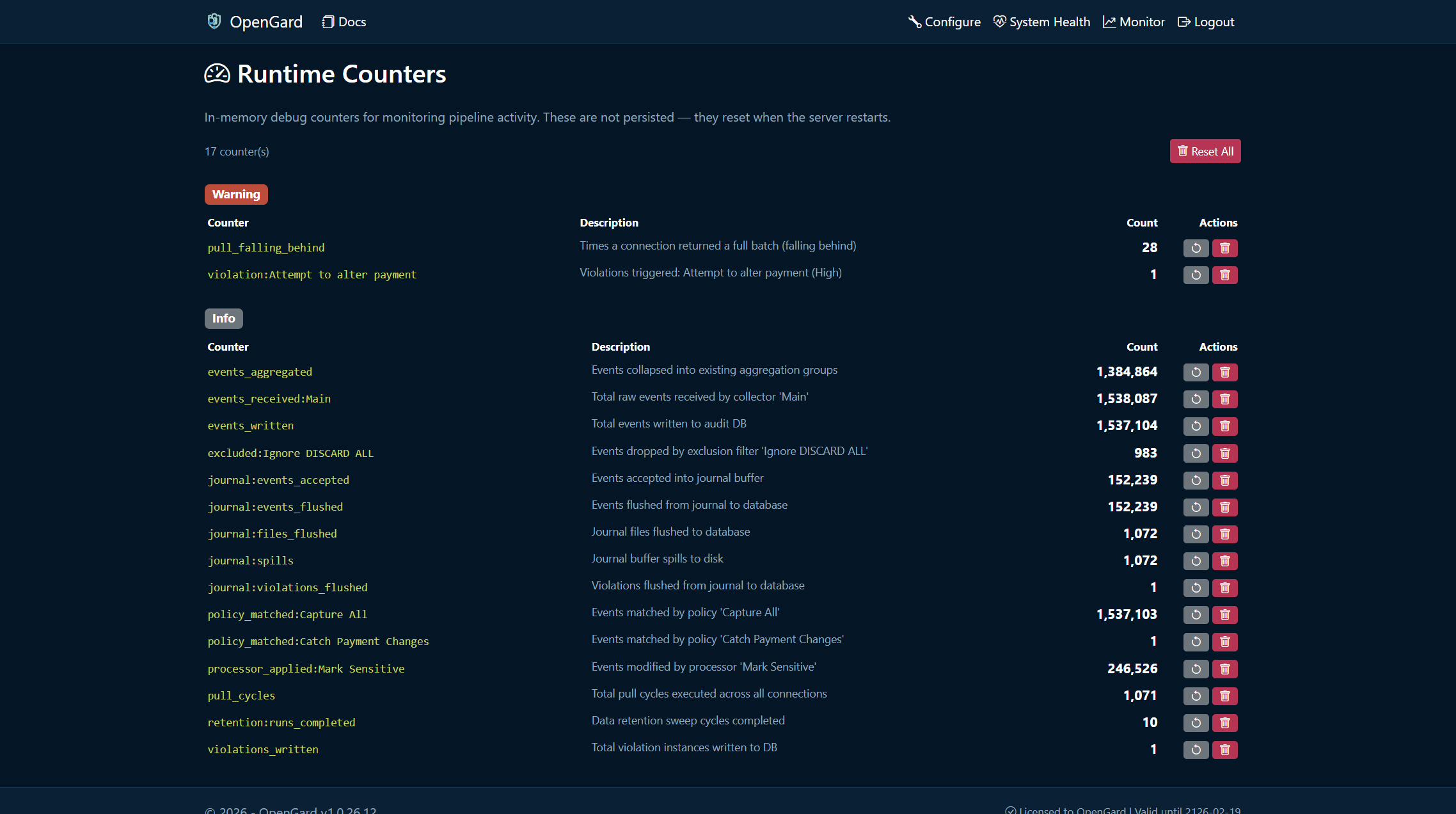
Task: Delete the pull_cycles counter
Action: (x=1225, y=696)
